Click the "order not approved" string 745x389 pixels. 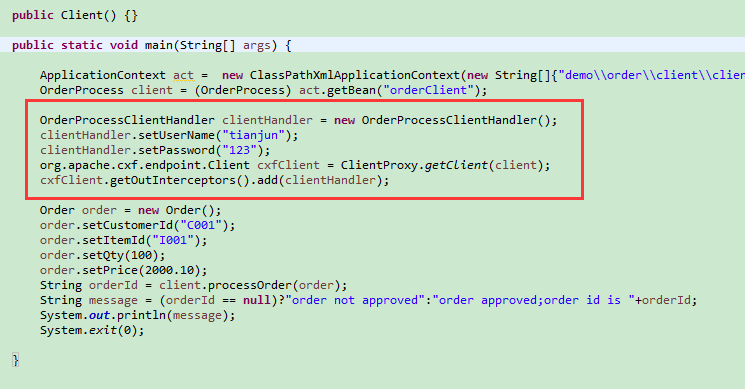(x=355, y=301)
